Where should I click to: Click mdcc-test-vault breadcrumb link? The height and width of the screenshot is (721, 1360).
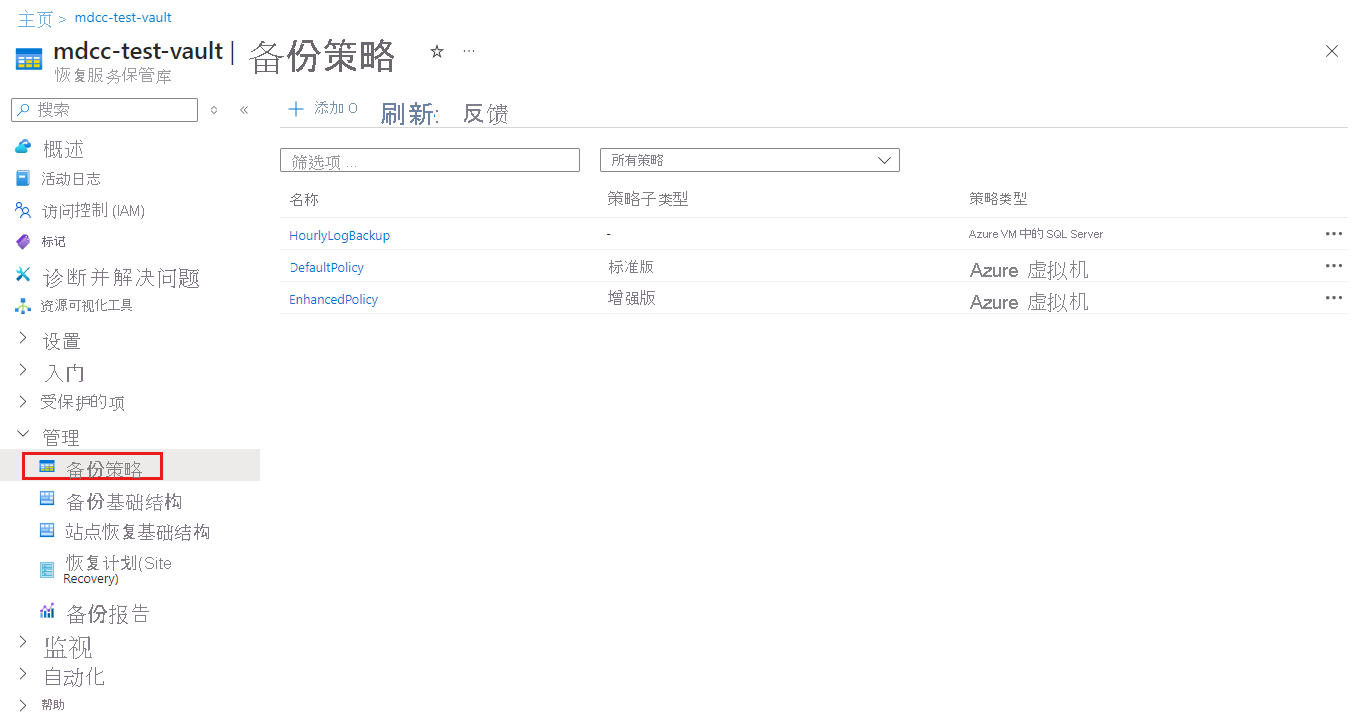pos(123,18)
